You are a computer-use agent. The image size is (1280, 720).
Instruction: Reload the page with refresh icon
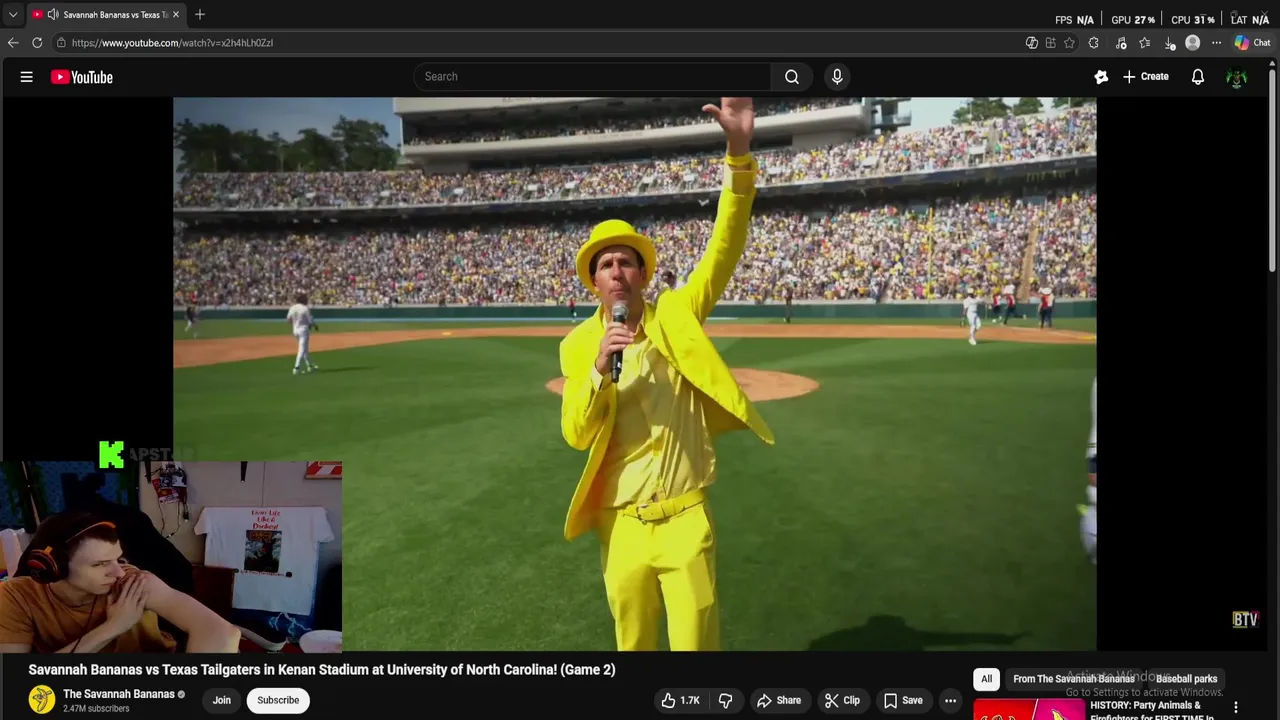tap(37, 43)
